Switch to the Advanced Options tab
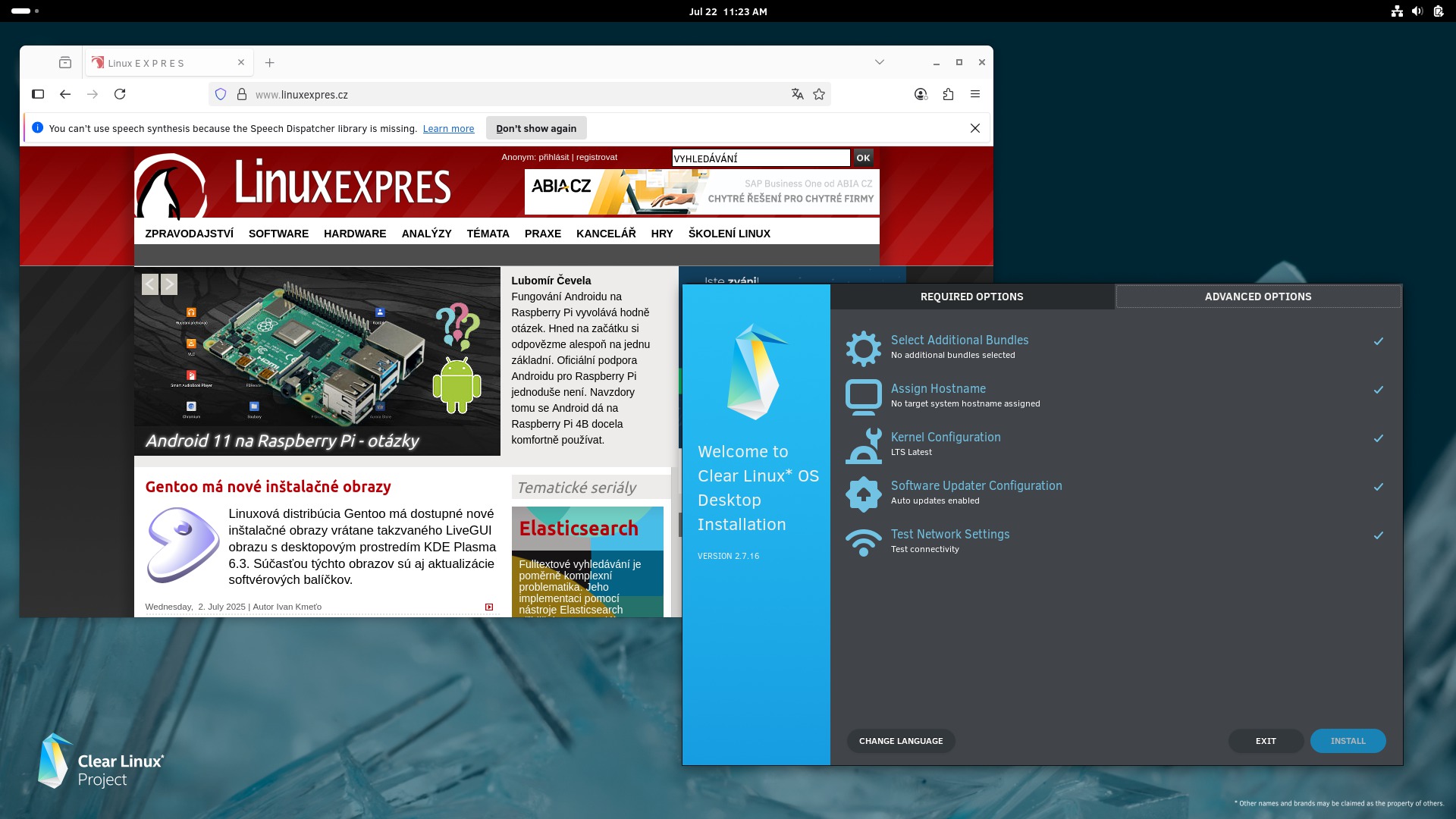1456x819 pixels. [x=1257, y=297]
